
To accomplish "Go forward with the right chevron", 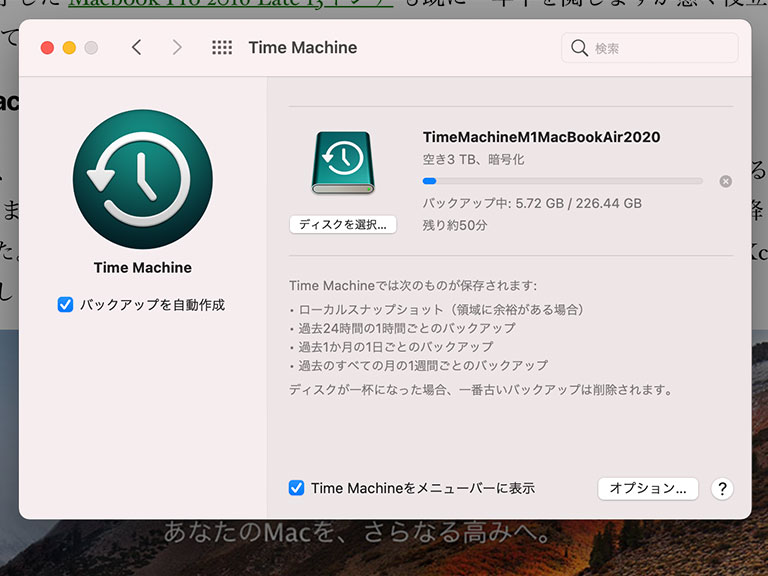I will click(177, 48).
